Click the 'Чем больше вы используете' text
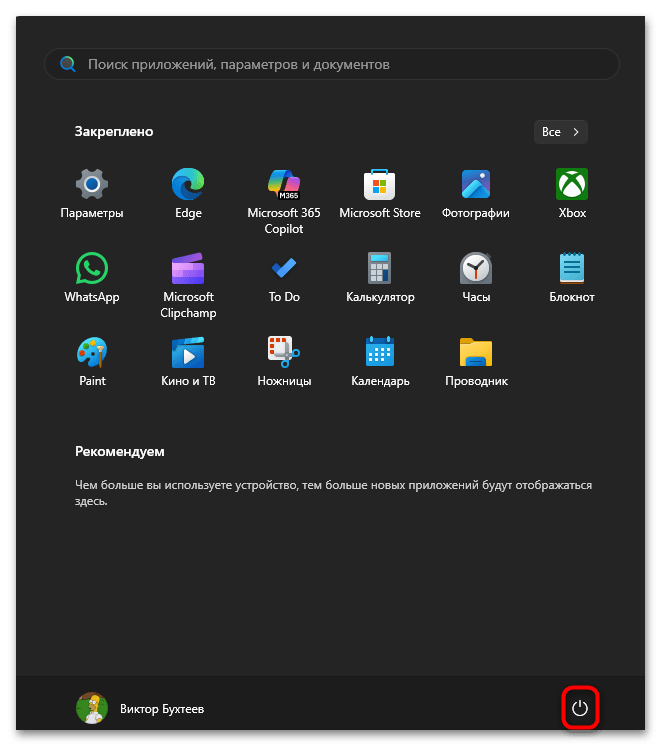This screenshot has width=661, height=746. point(333,493)
